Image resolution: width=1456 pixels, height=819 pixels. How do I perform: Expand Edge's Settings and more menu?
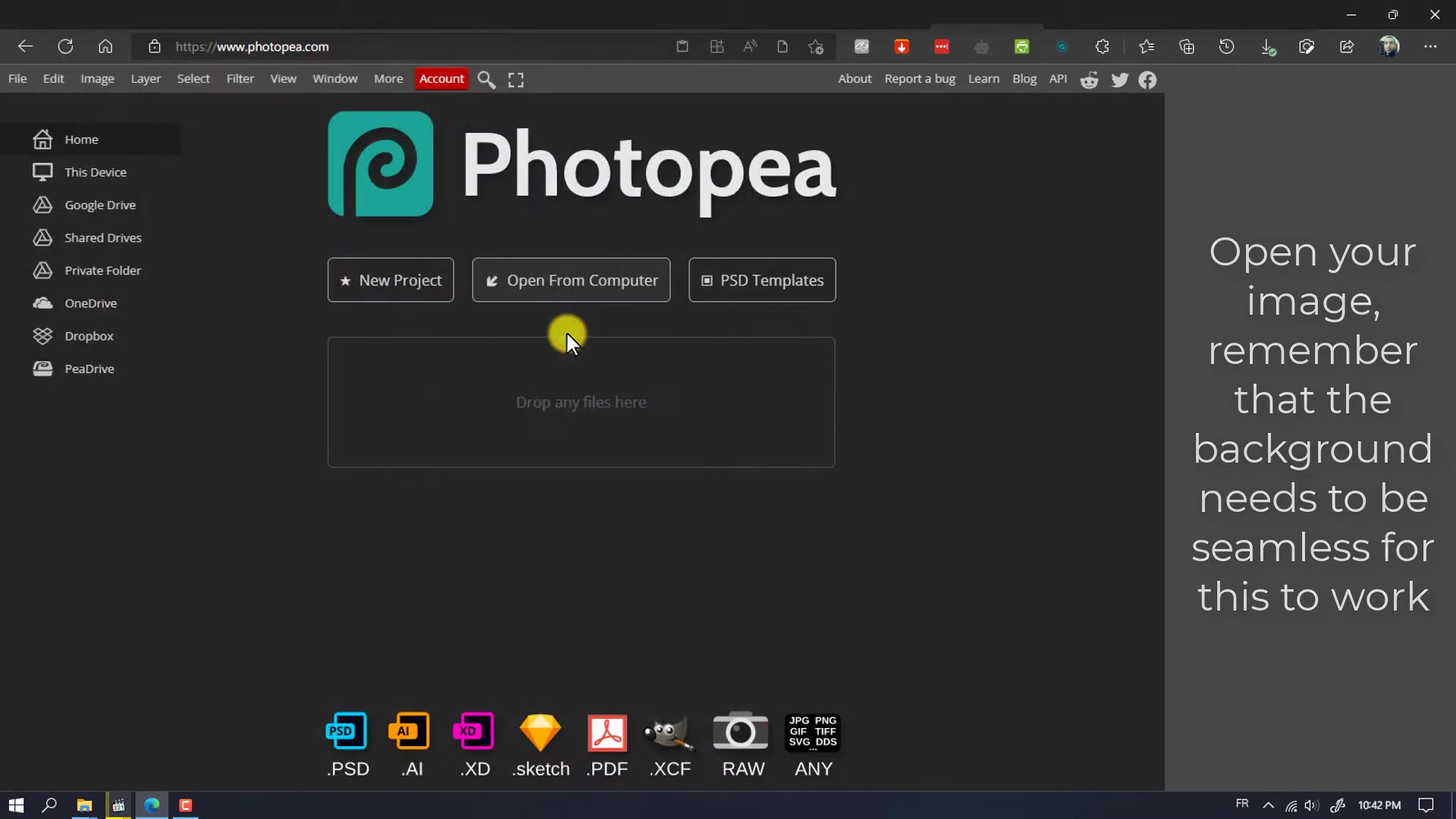tap(1432, 46)
